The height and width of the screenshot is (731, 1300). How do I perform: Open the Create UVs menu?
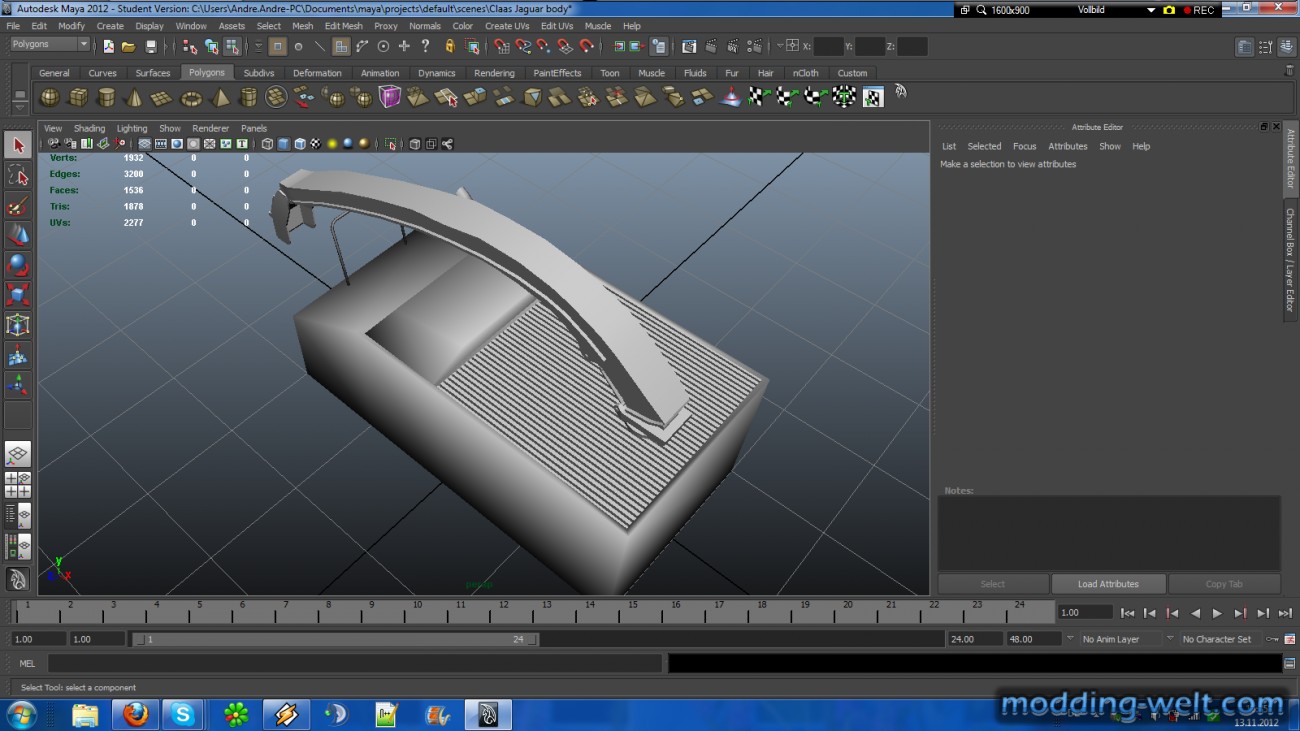[507, 26]
